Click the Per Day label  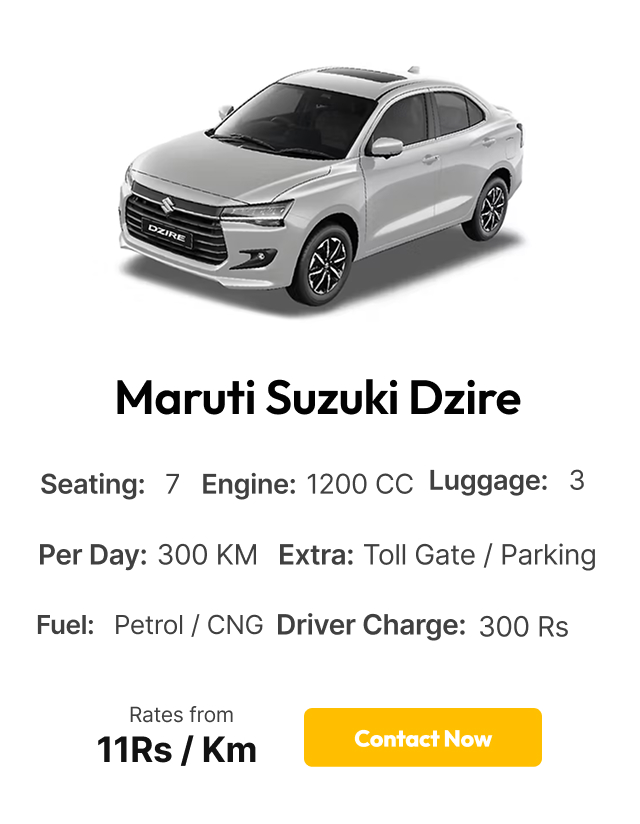(92, 555)
